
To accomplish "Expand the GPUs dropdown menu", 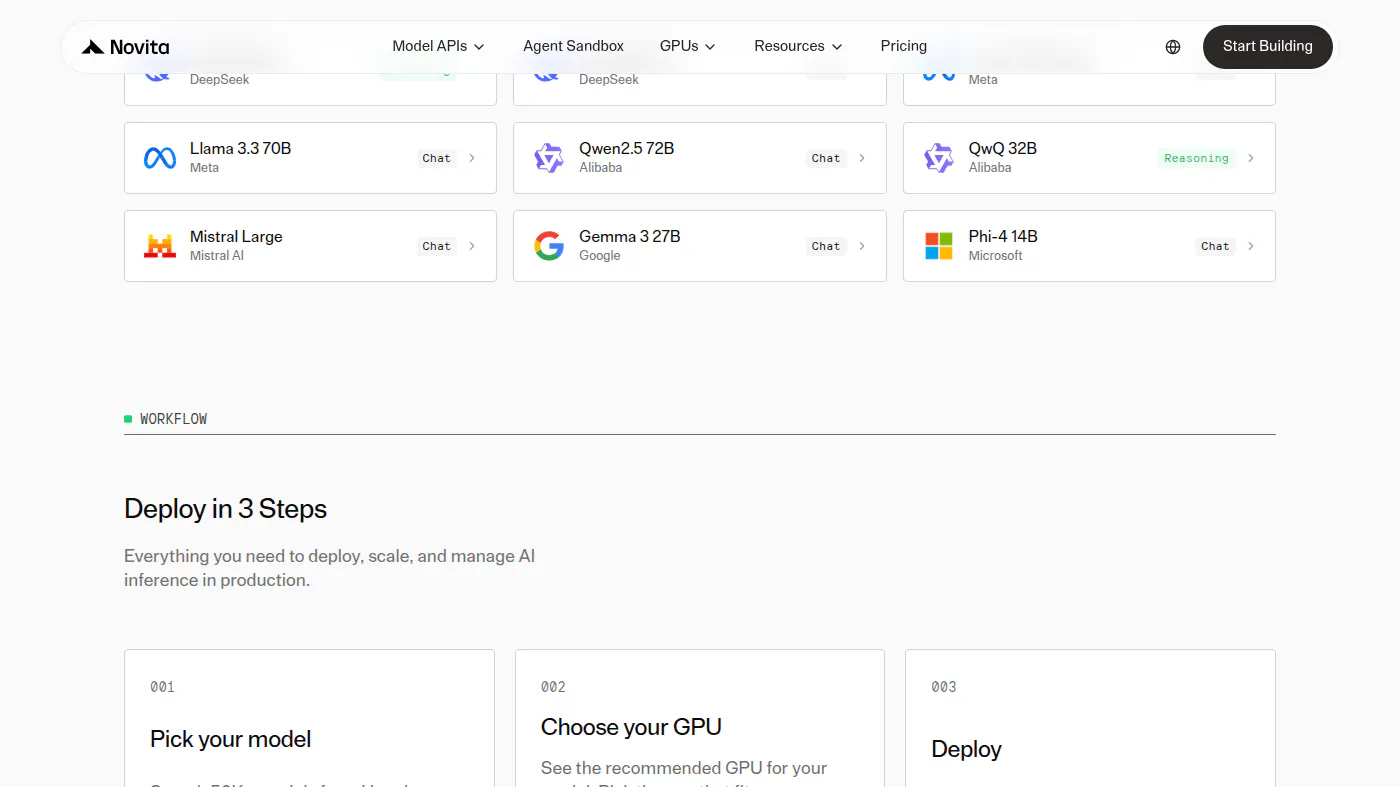I will point(688,46).
